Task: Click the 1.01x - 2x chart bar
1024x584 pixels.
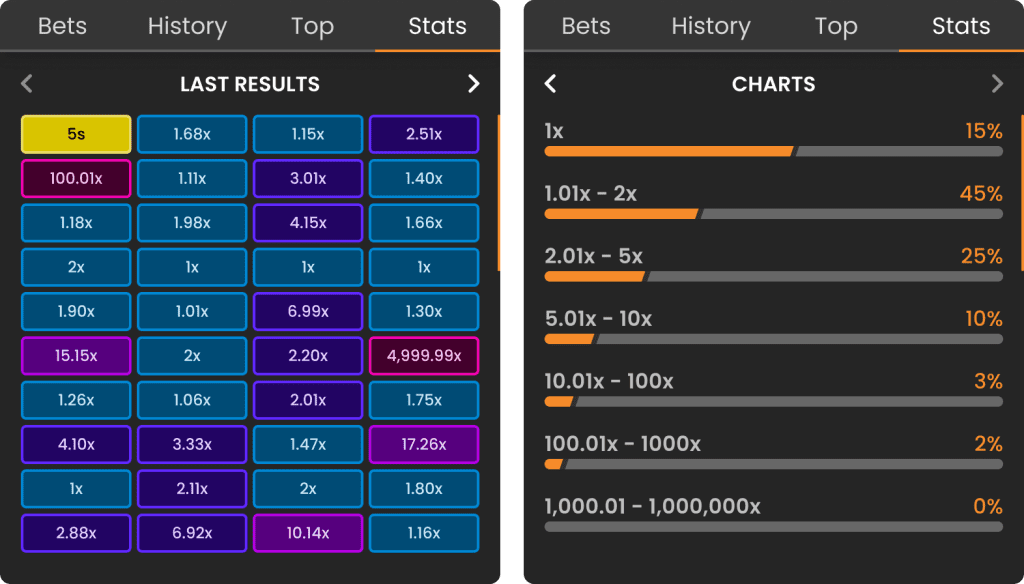Action: pyautogui.click(x=773, y=214)
